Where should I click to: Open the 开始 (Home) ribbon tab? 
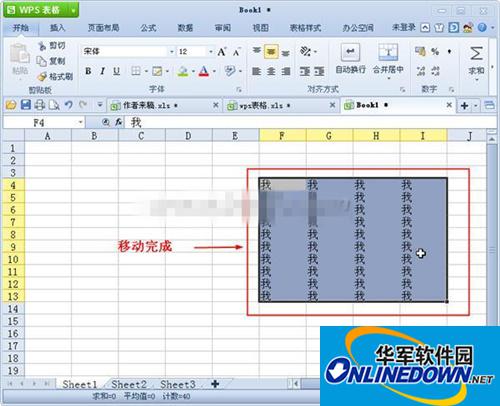[20, 28]
